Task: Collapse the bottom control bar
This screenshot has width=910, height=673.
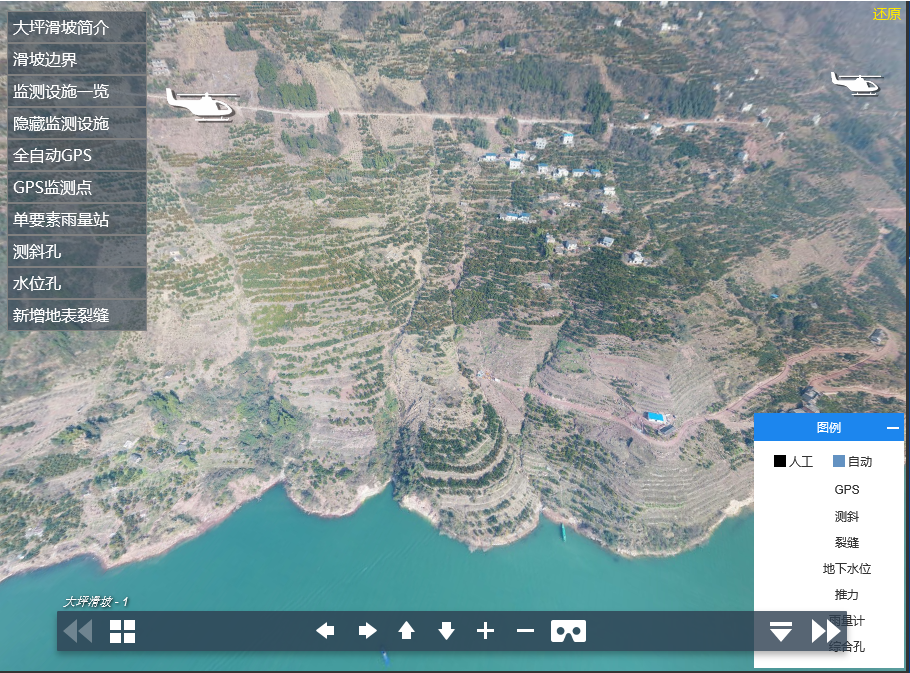Action: tap(781, 631)
